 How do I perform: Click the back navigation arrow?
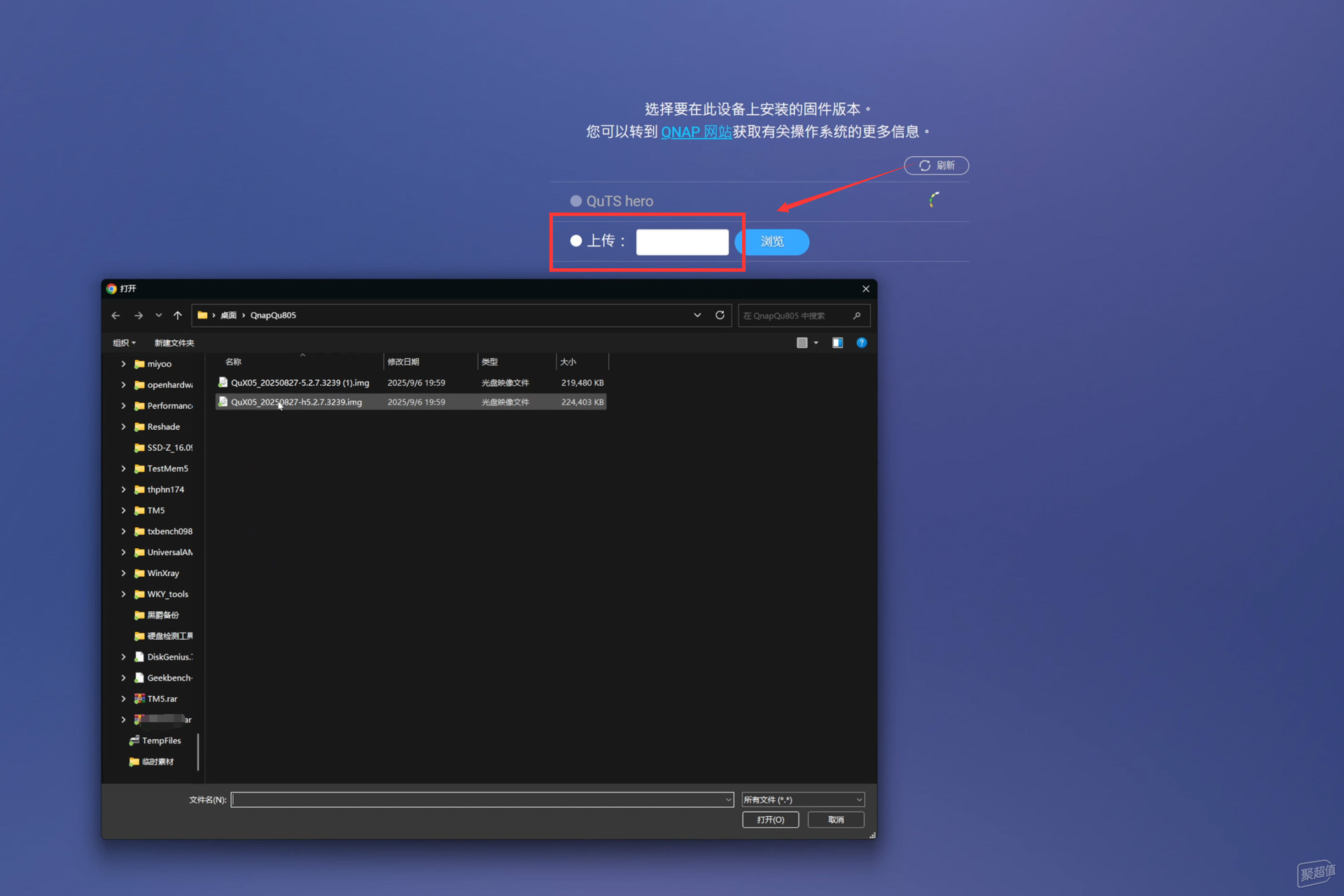(115, 316)
